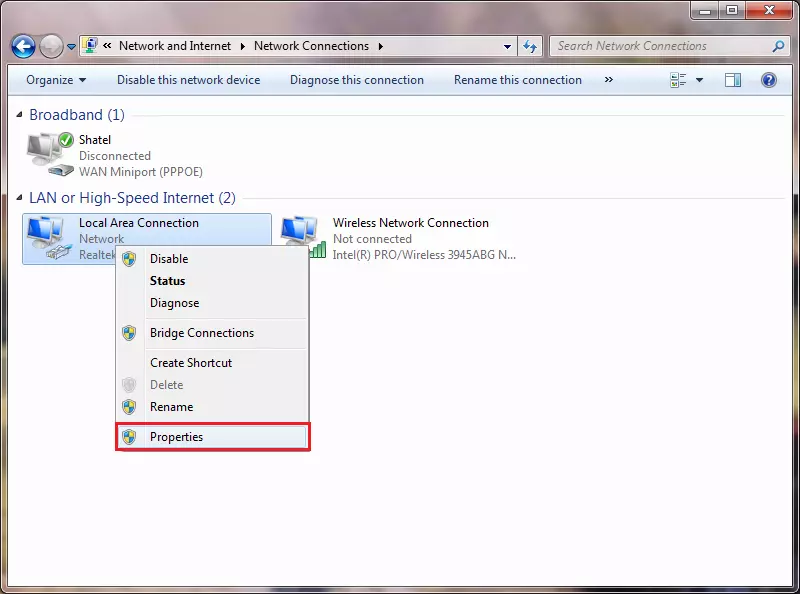Choose Bridge Connections from context menu
This screenshot has width=800, height=594.
[212, 333]
